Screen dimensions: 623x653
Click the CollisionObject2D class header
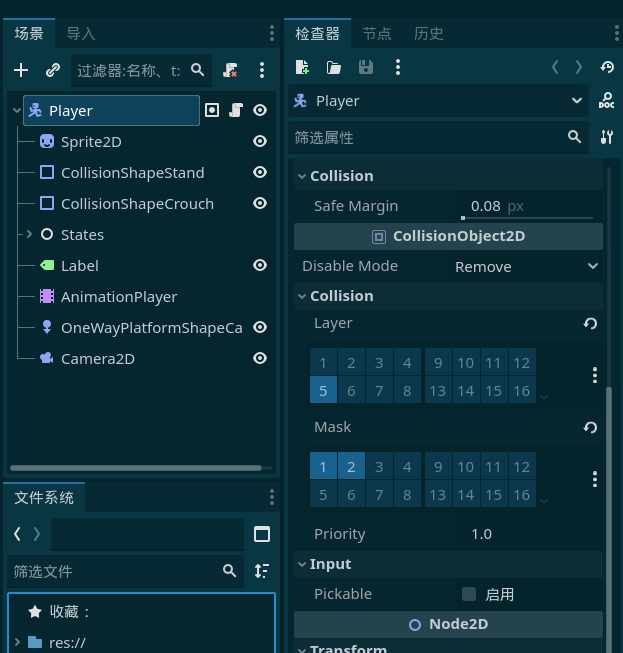click(x=448, y=236)
